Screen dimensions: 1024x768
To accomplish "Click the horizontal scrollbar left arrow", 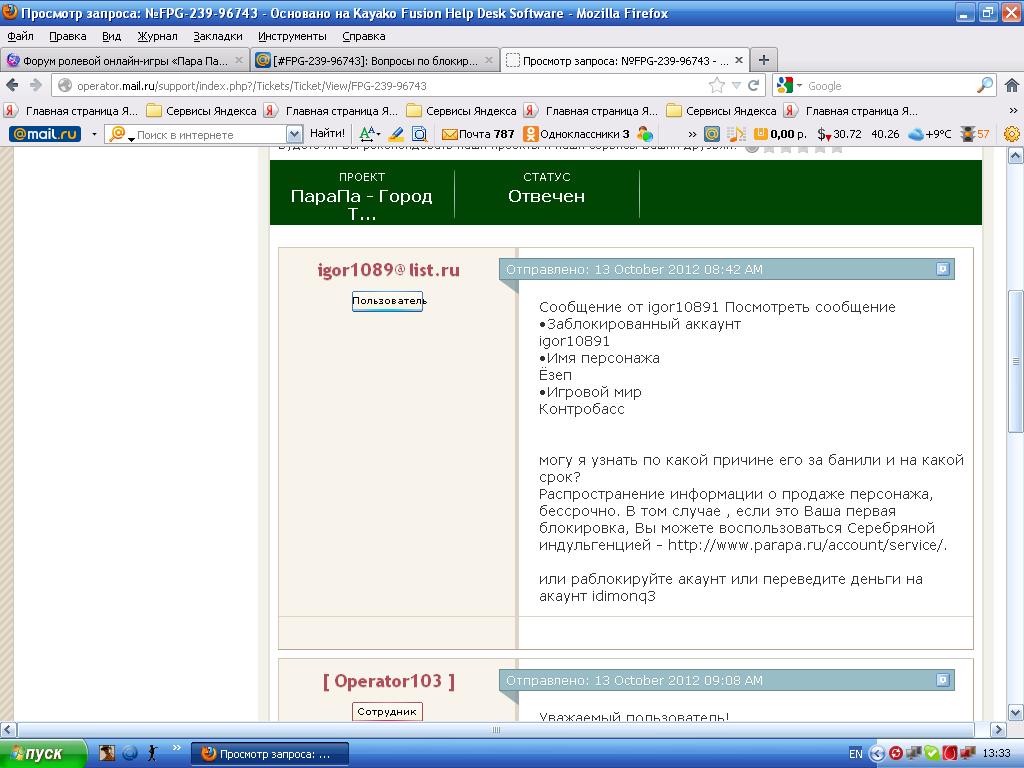I will [x=8, y=729].
